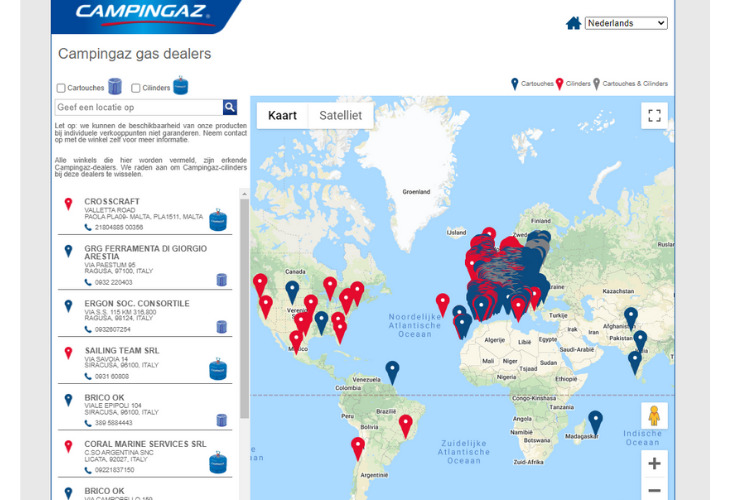Click cylinder icon in CROSSCRAFT row
This screenshot has height=500, width=730.
click(217, 220)
